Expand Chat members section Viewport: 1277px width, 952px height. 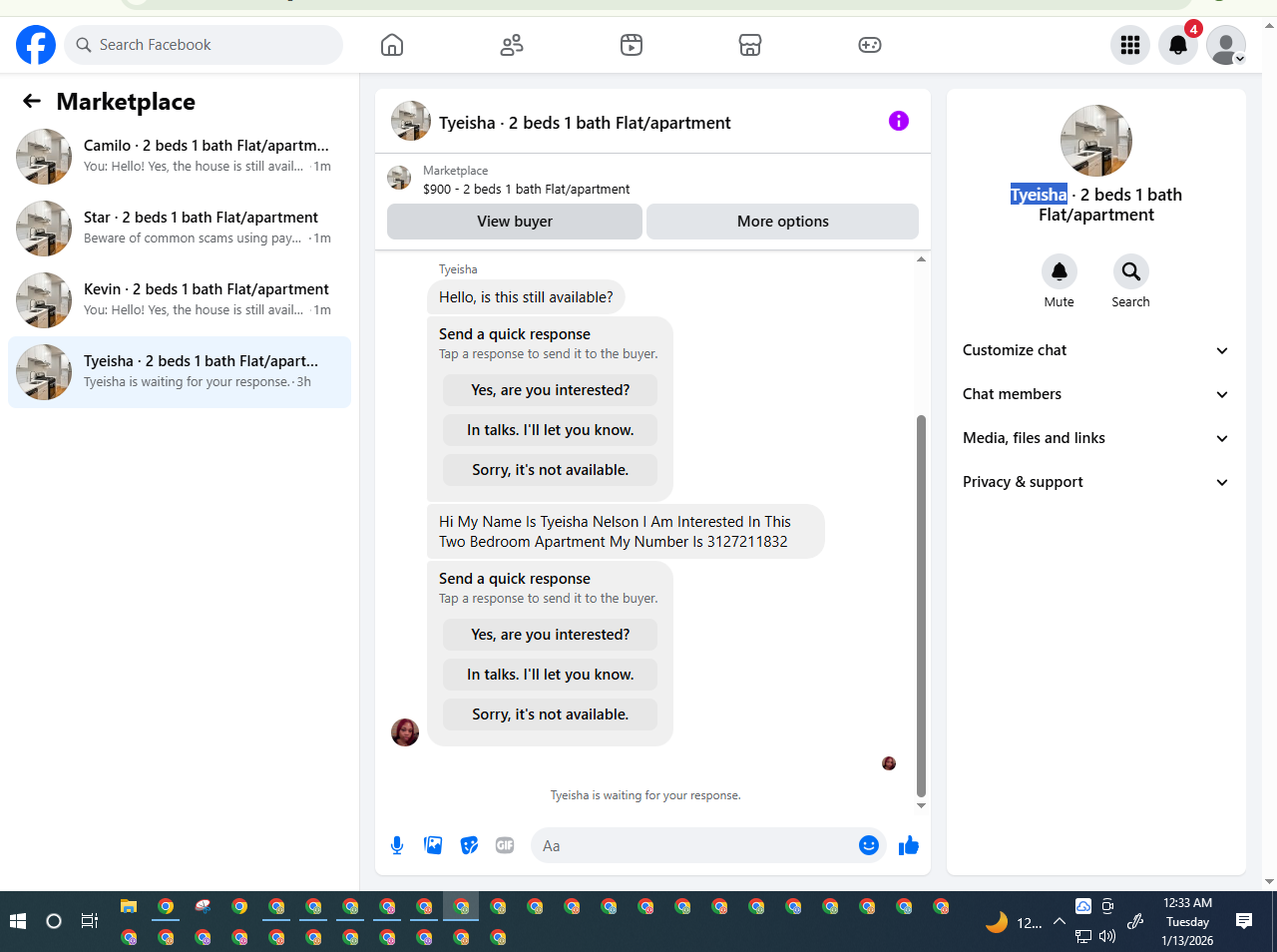1095,394
